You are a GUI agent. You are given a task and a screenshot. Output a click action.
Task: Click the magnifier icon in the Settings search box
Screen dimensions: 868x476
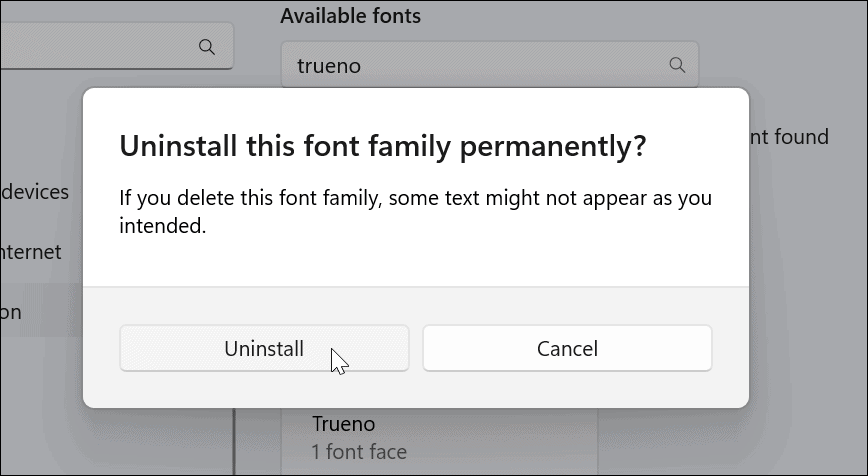coord(207,46)
